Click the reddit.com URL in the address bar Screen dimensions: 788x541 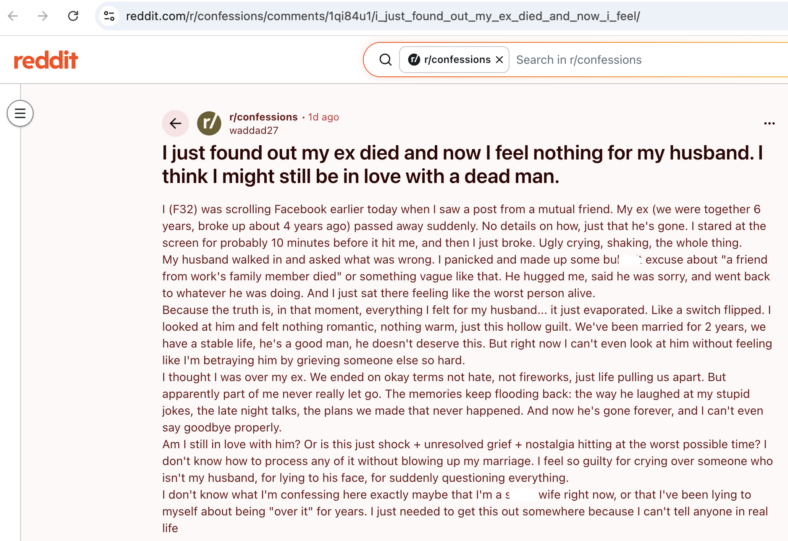click(382, 16)
